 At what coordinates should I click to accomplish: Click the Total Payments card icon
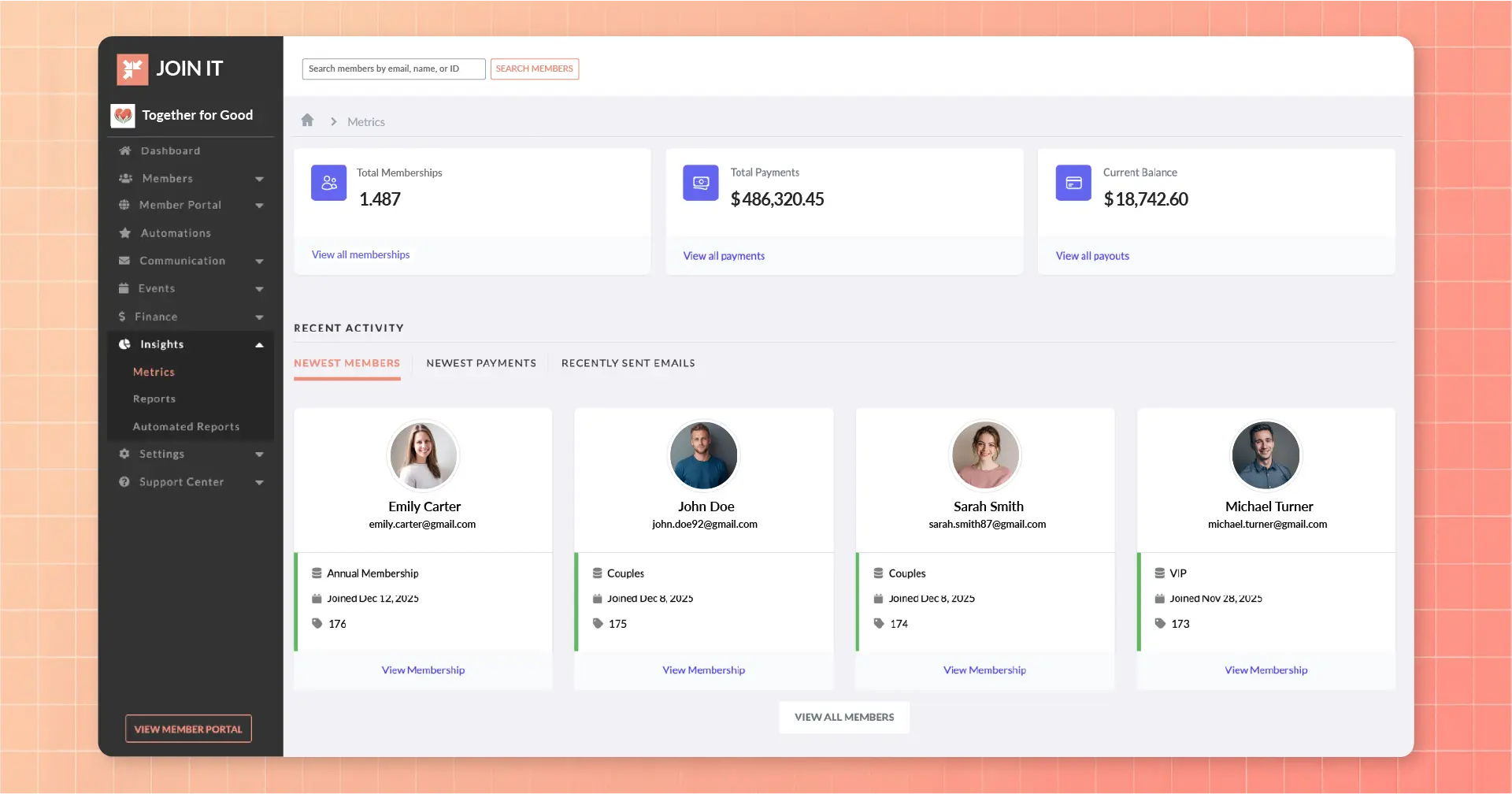(700, 183)
